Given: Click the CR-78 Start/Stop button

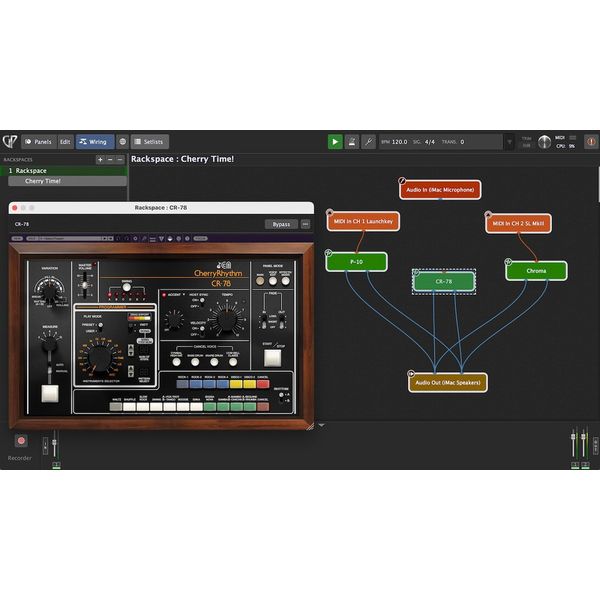Looking at the screenshot, I should click(272, 358).
